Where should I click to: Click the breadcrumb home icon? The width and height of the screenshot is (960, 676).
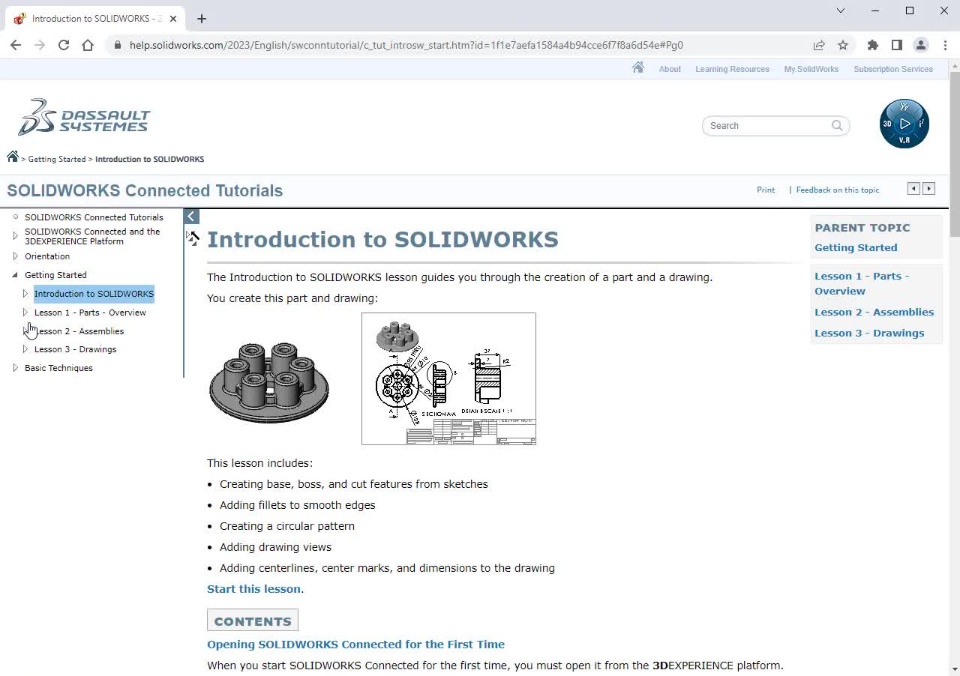point(12,157)
